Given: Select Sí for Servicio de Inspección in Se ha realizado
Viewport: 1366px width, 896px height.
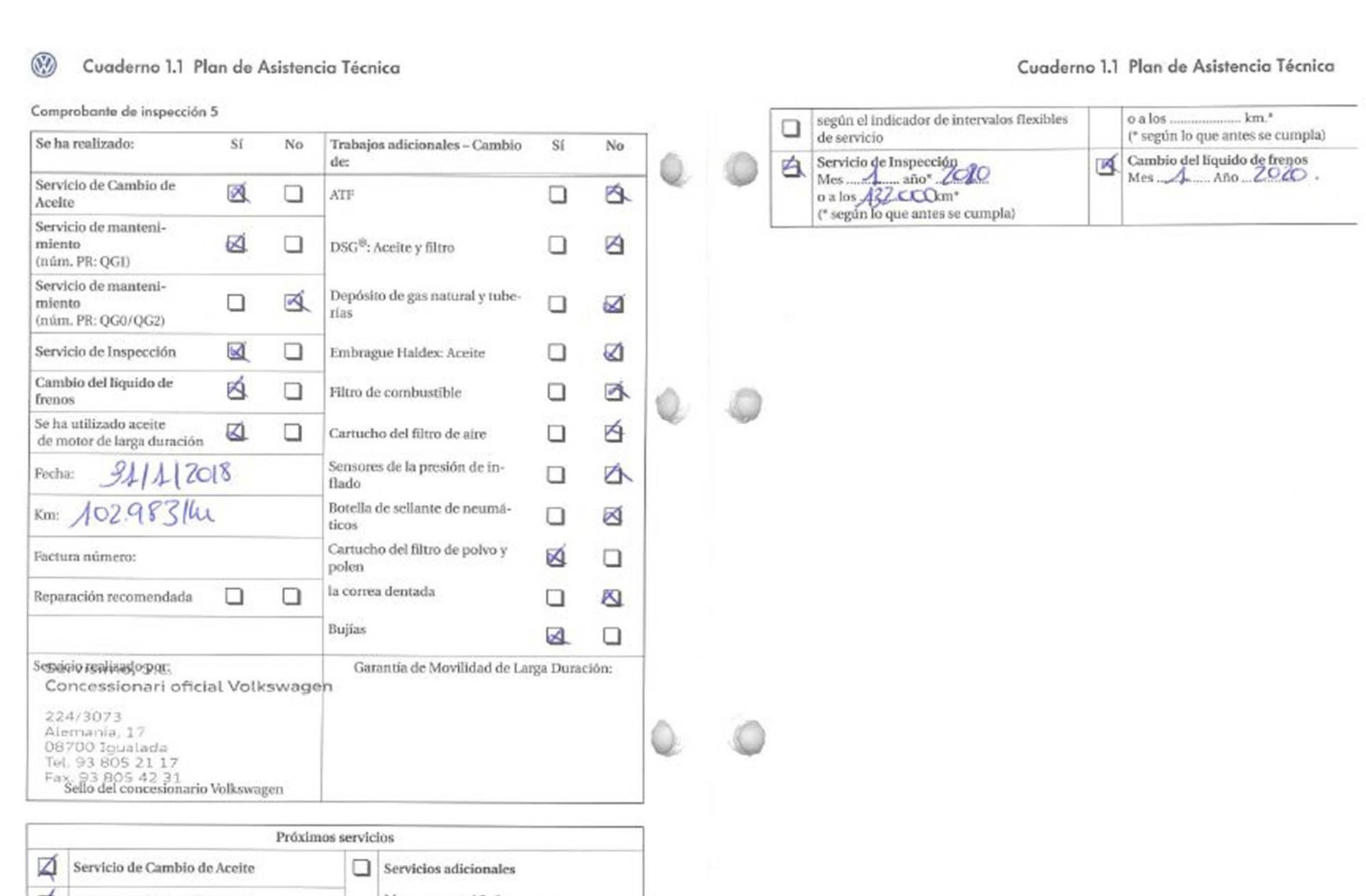Looking at the screenshot, I should tap(236, 351).
